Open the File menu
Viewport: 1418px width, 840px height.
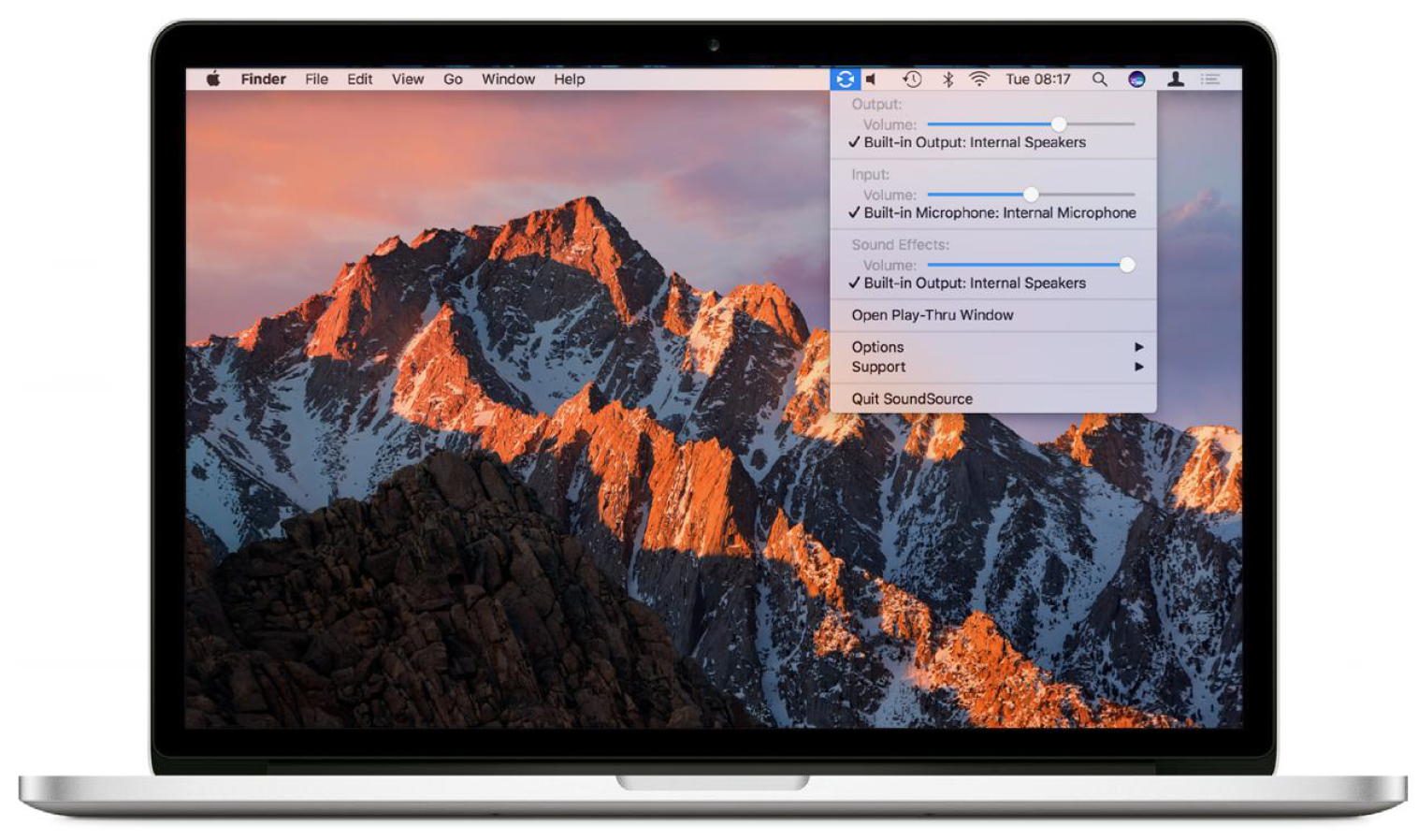(316, 80)
